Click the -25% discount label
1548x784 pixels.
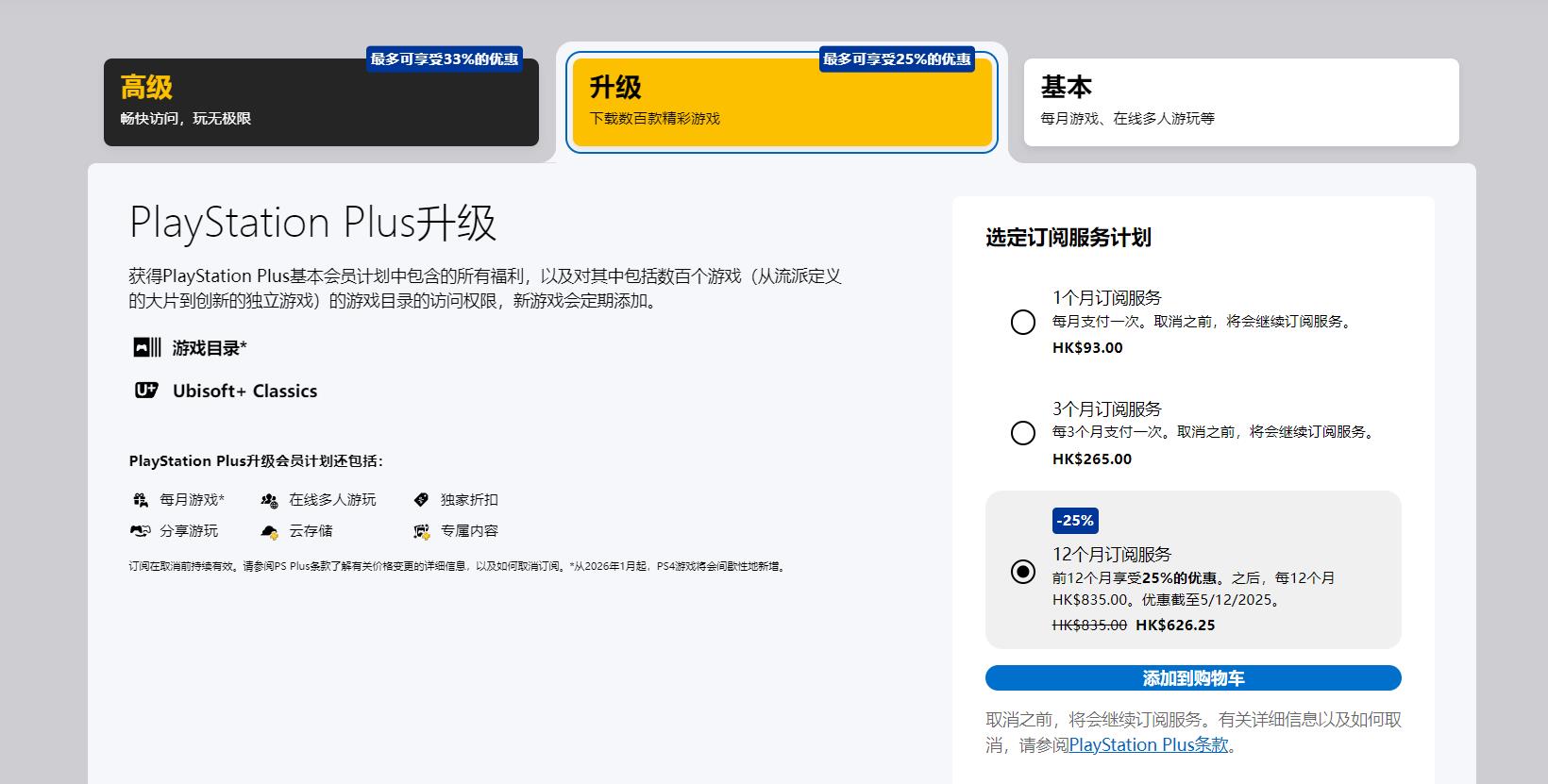click(x=1075, y=521)
